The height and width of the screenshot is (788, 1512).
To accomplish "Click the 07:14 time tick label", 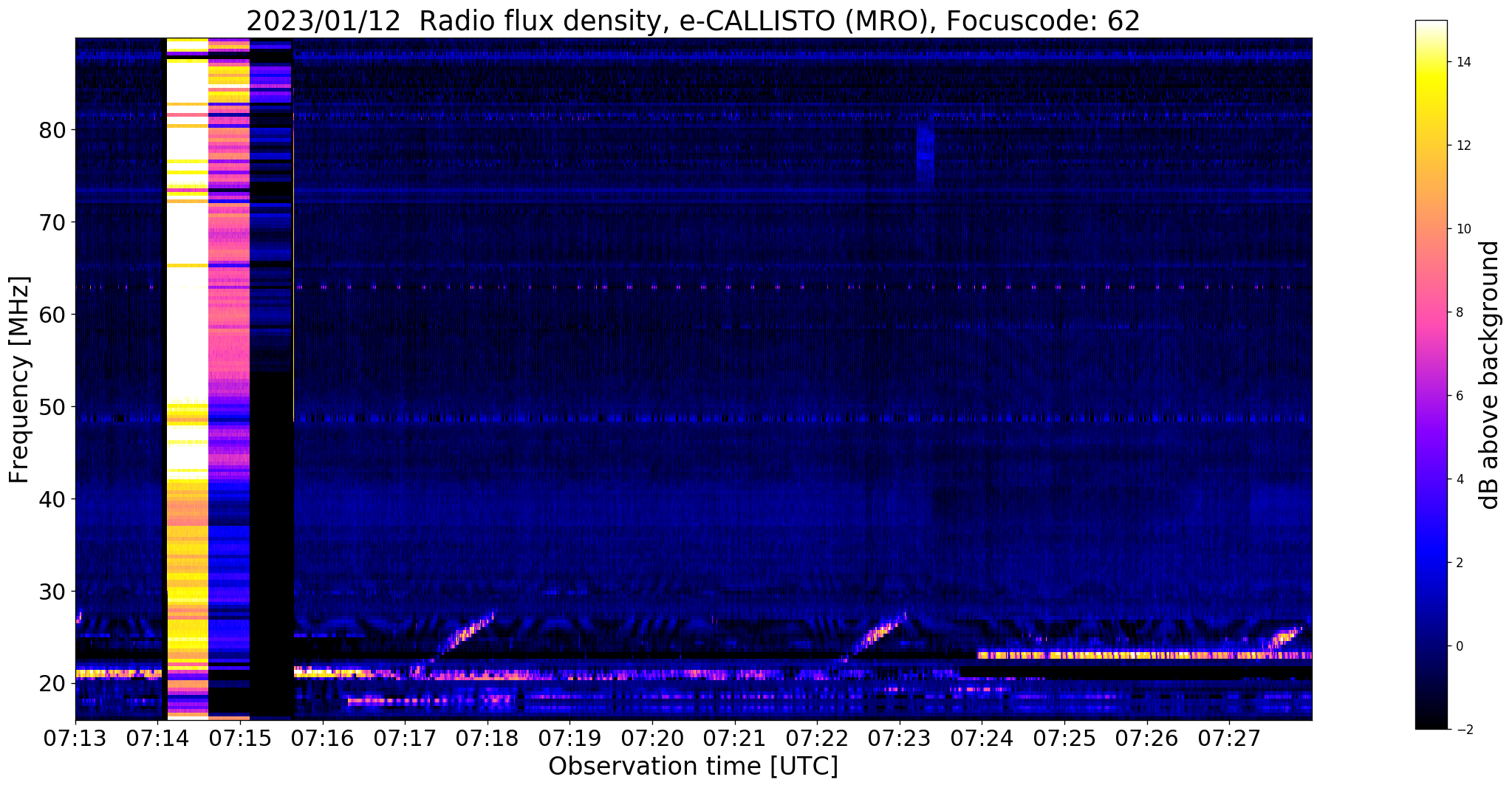I will [x=158, y=739].
